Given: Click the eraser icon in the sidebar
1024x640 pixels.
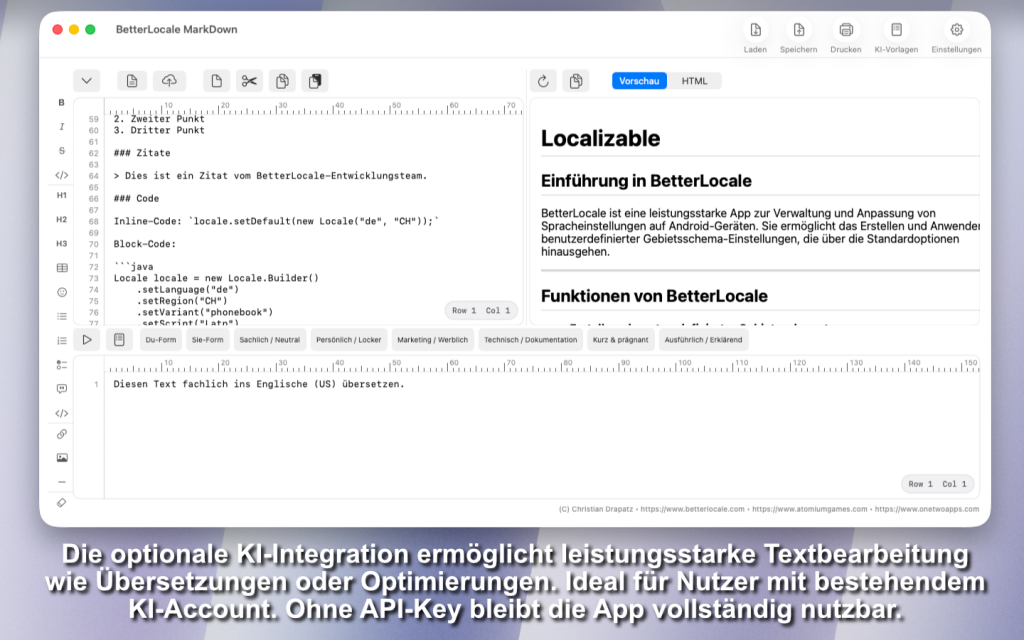Looking at the screenshot, I should tap(61, 503).
